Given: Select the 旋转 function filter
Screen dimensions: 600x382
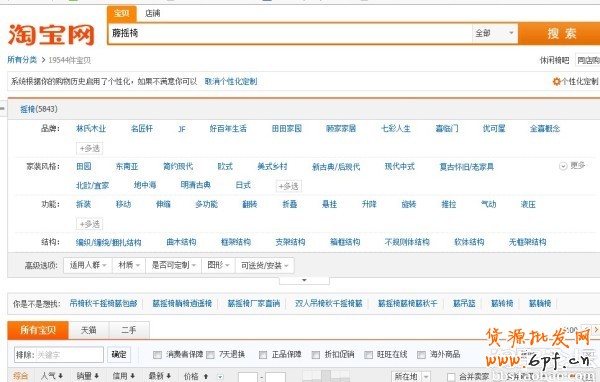Looking at the screenshot, I should pos(409,204).
